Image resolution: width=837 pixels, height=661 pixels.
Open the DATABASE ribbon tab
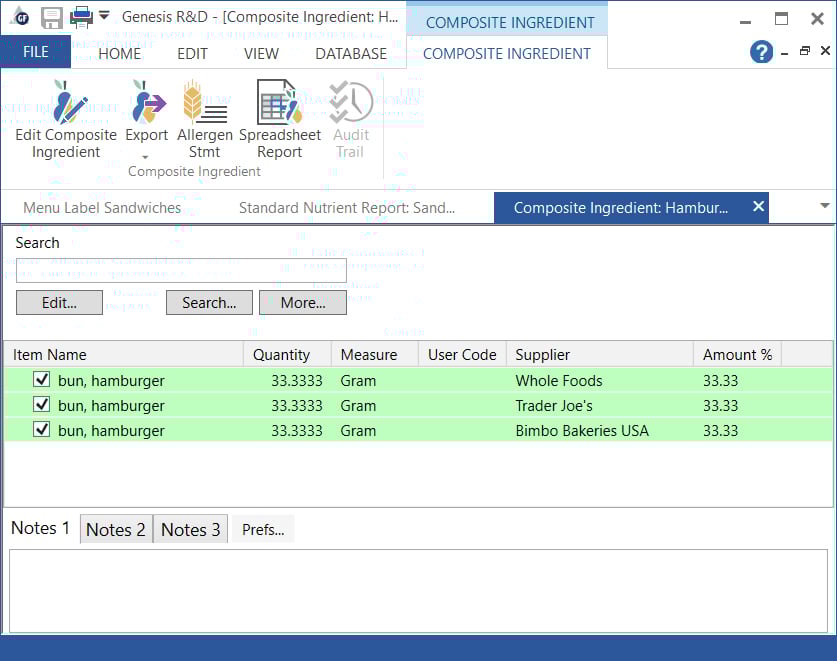point(350,54)
